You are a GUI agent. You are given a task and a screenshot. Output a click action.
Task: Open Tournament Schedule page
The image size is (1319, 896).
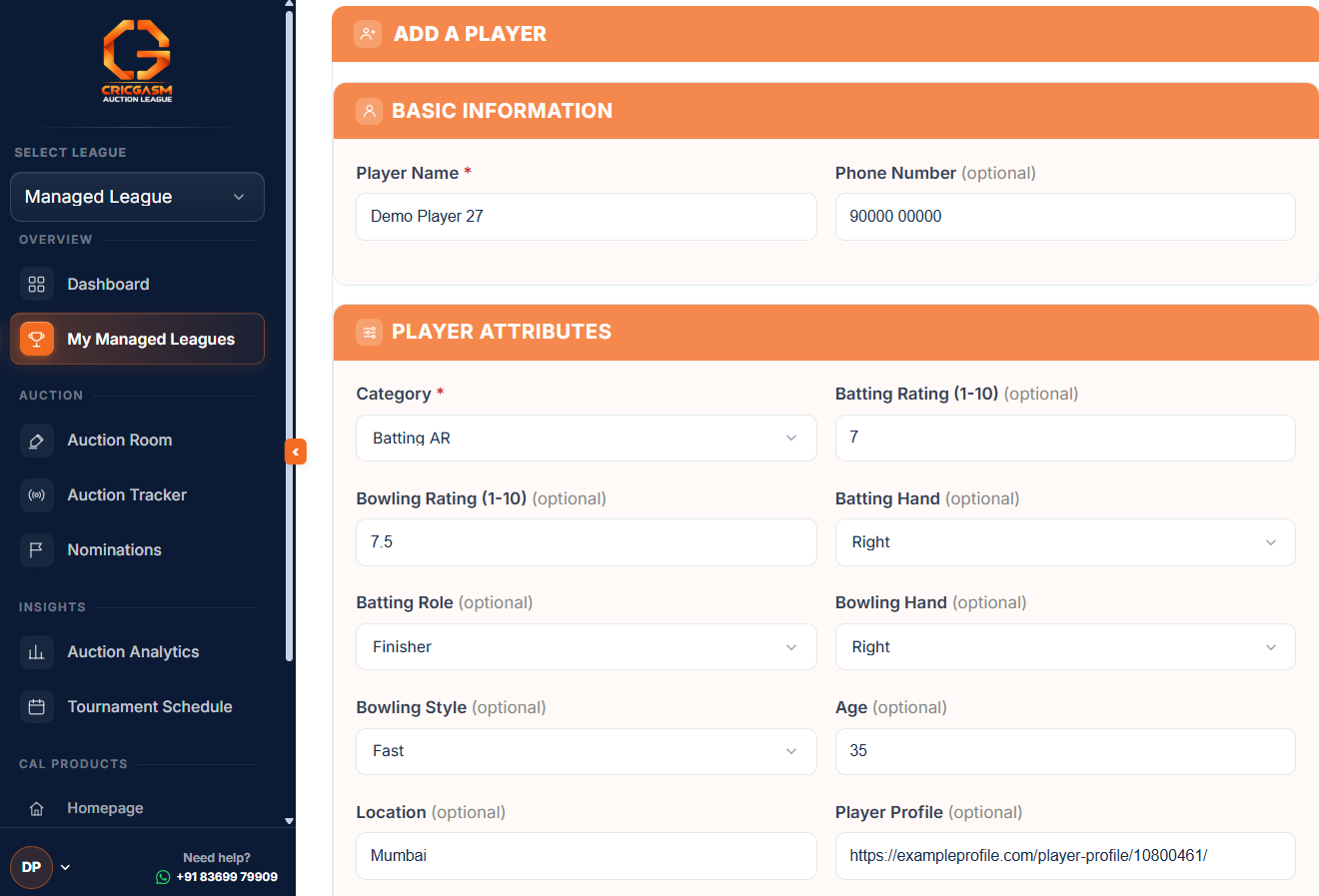pyautogui.click(x=137, y=706)
